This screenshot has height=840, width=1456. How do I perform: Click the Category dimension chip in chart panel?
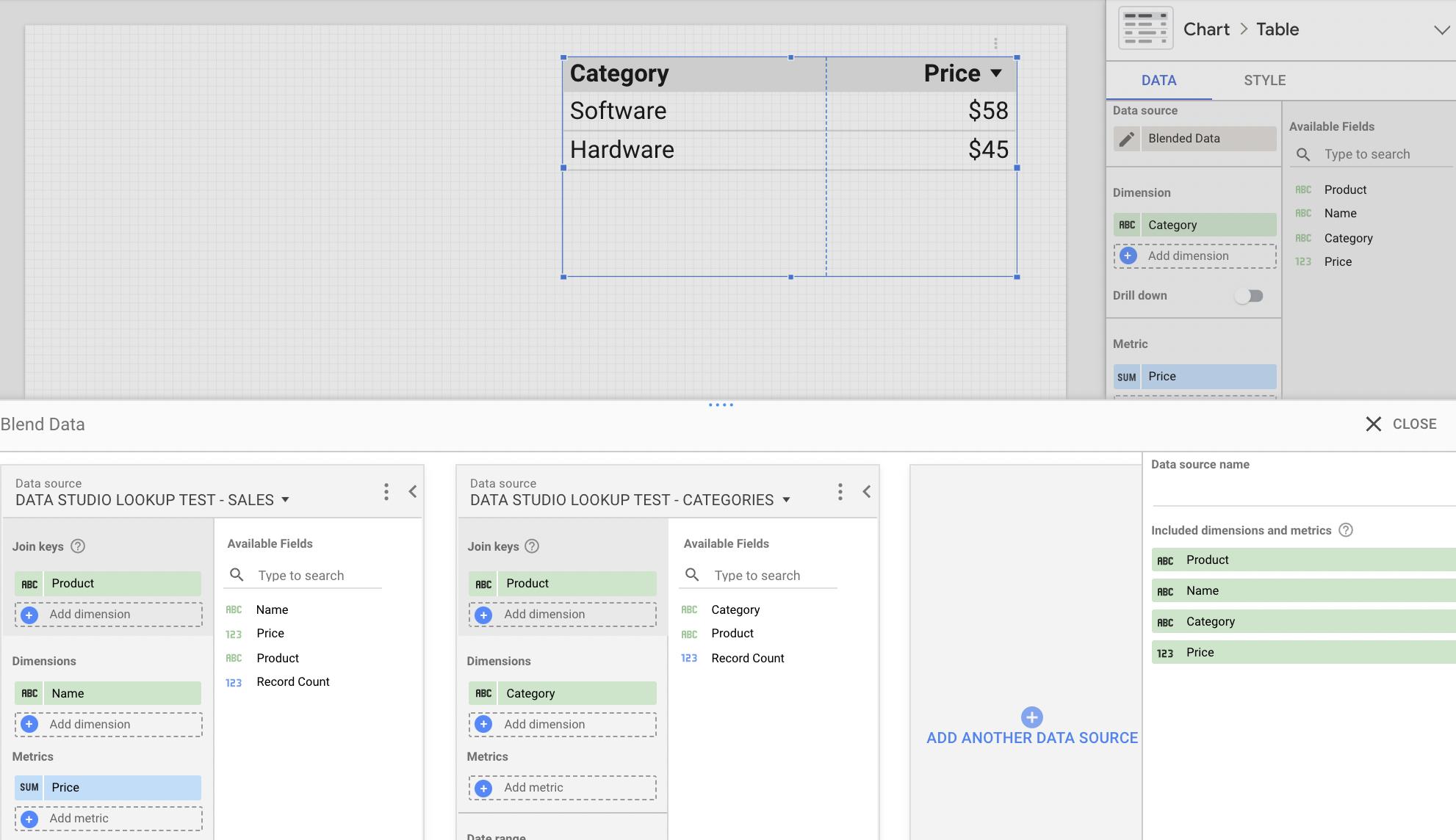[1195, 225]
